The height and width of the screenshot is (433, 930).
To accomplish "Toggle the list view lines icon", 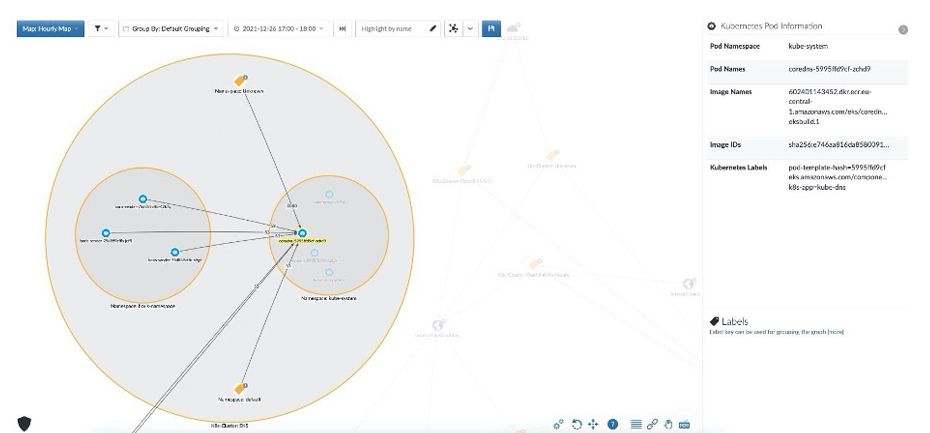I will 636,424.
